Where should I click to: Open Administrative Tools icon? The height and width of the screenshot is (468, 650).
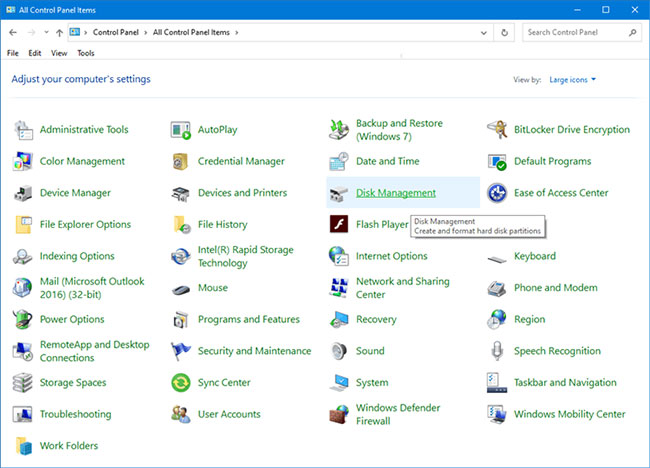[23, 130]
